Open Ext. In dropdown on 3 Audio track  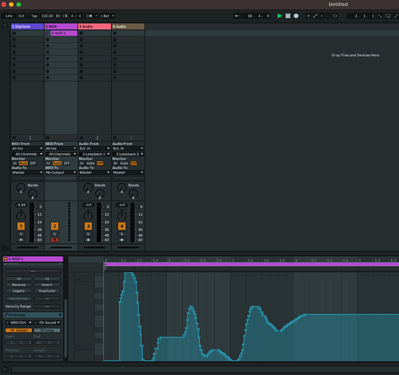coord(95,148)
